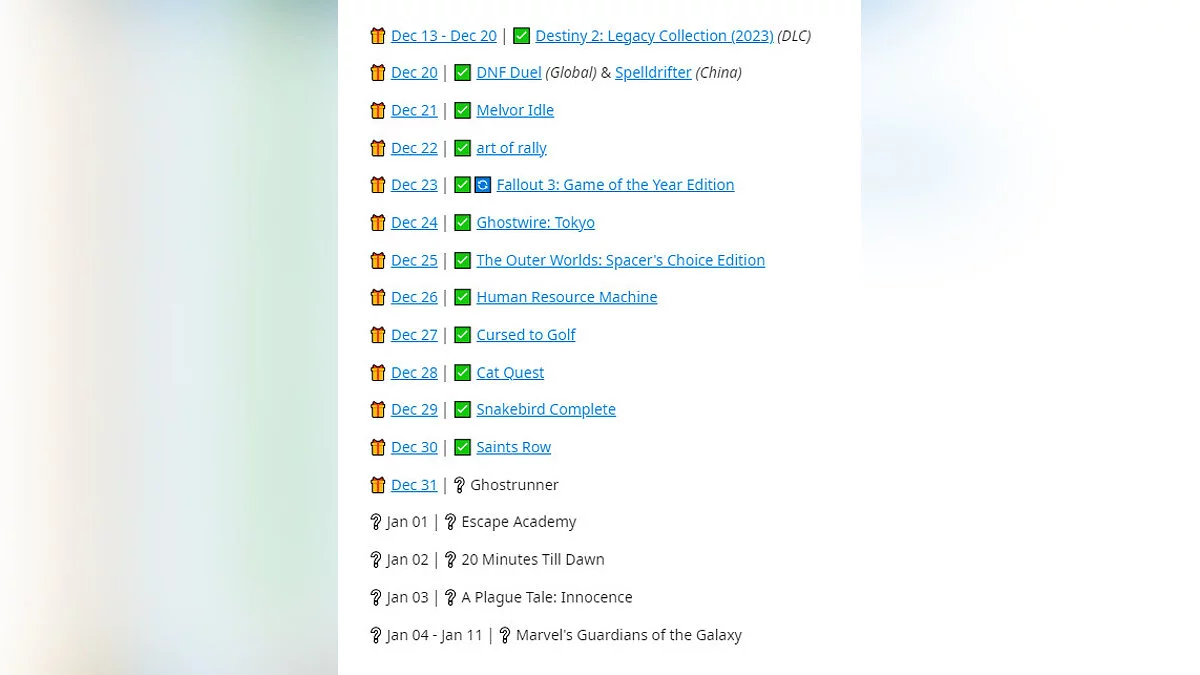
Task: Click the gift icon next to Dec 24
Action: 378,223
